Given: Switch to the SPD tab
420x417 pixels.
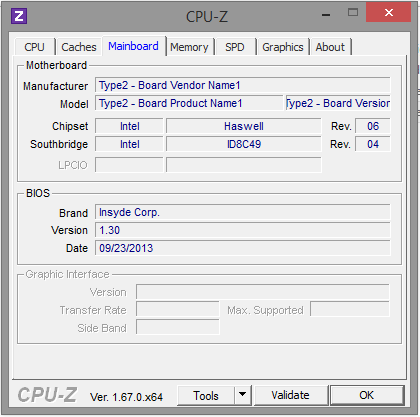Looking at the screenshot, I should [235, 47].
